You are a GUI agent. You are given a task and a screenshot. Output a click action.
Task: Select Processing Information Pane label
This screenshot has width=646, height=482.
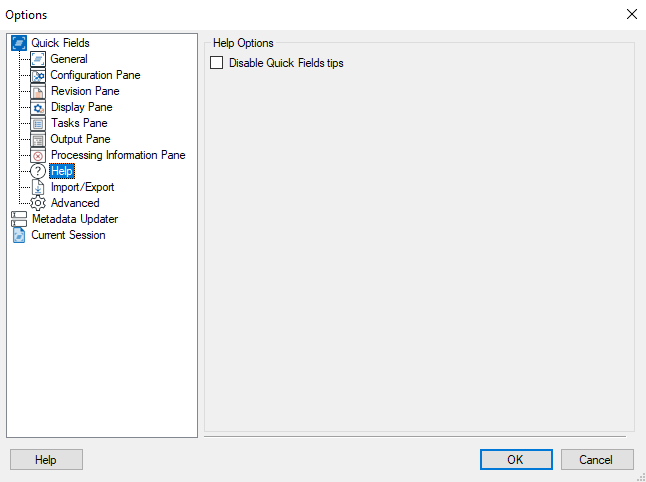click(118, 155)
